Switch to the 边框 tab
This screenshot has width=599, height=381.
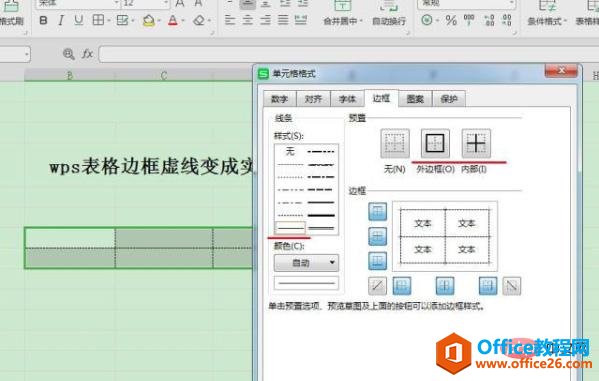pos(381,99)
